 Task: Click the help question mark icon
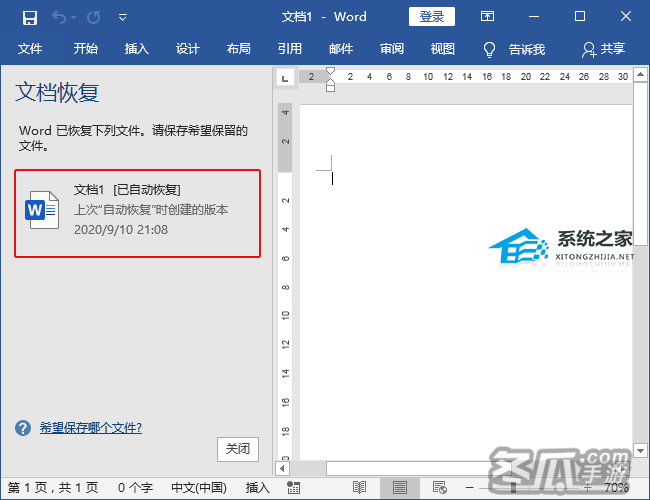coord(23,428)
